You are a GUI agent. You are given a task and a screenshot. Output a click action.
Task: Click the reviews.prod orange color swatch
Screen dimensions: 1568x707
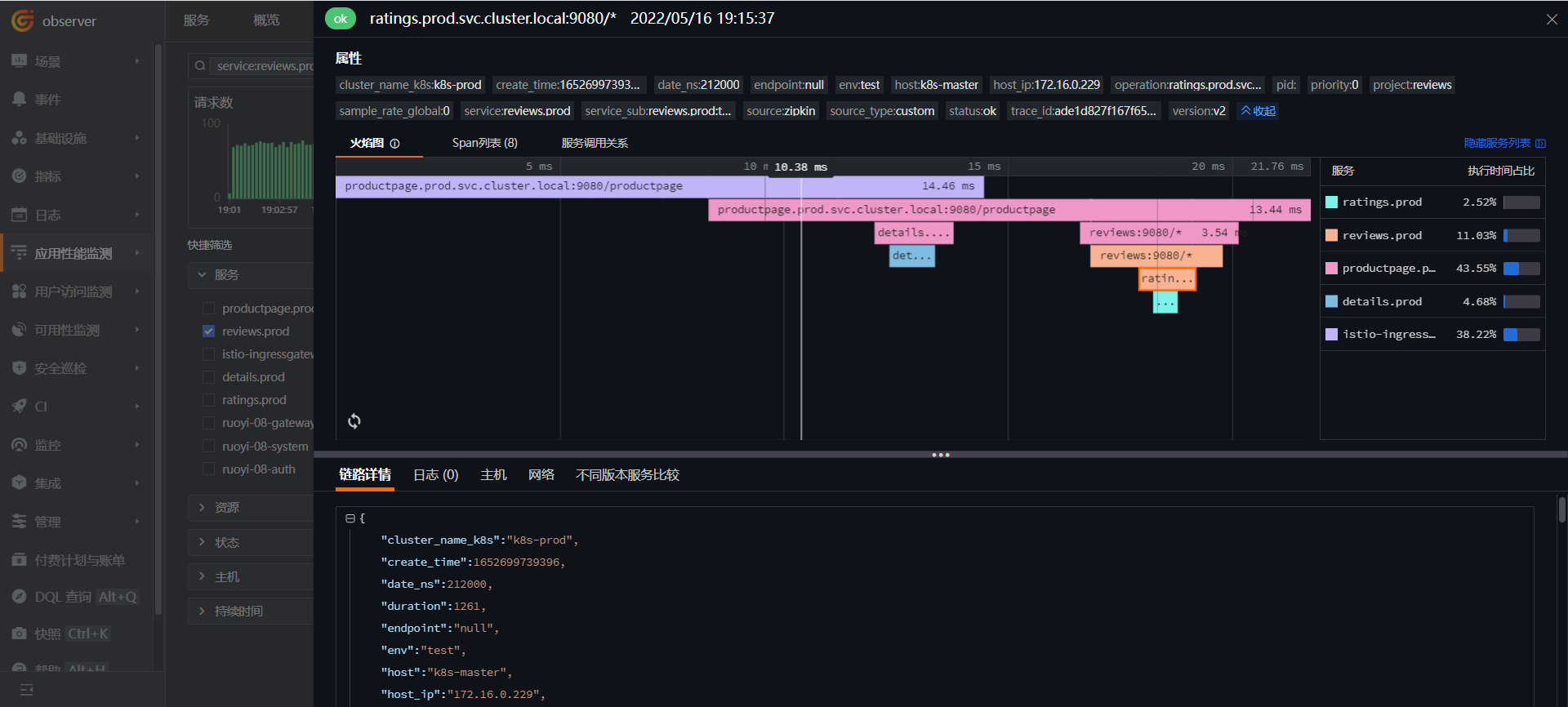click(1331, 235)
